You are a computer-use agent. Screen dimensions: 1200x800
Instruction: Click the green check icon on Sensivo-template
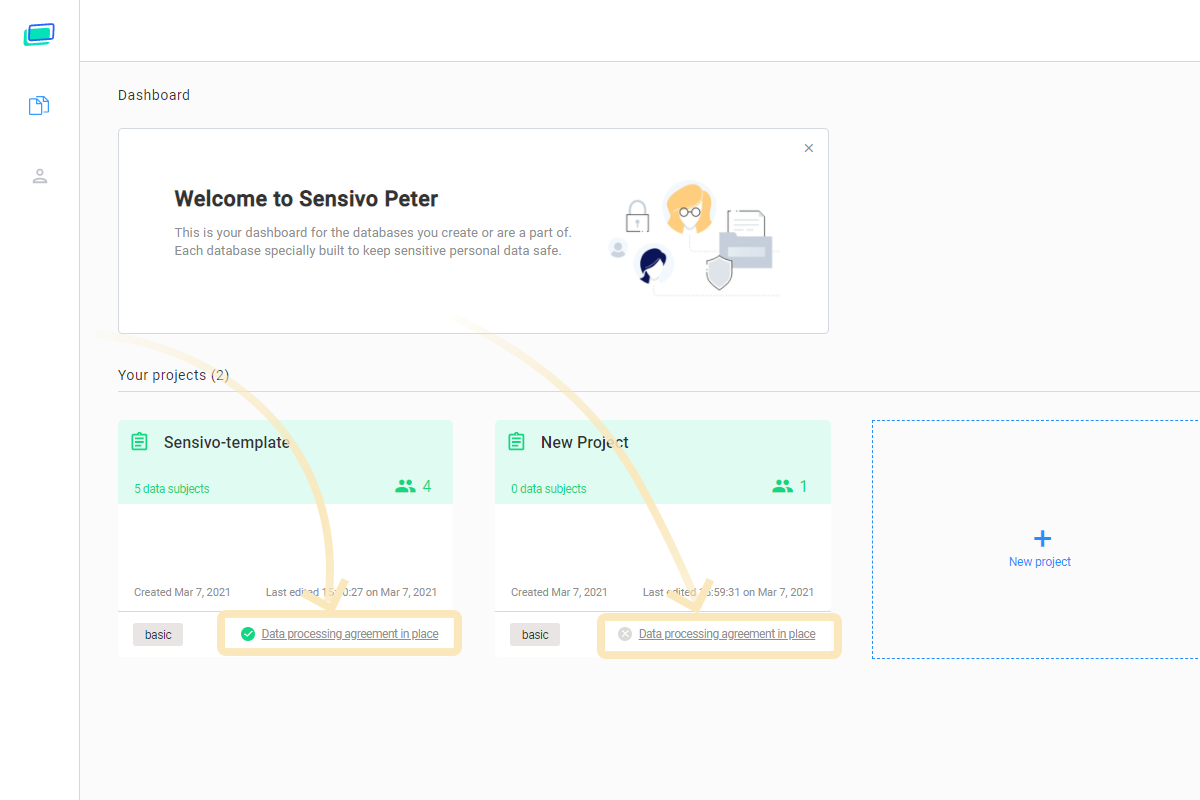click(x=248, y=634)
